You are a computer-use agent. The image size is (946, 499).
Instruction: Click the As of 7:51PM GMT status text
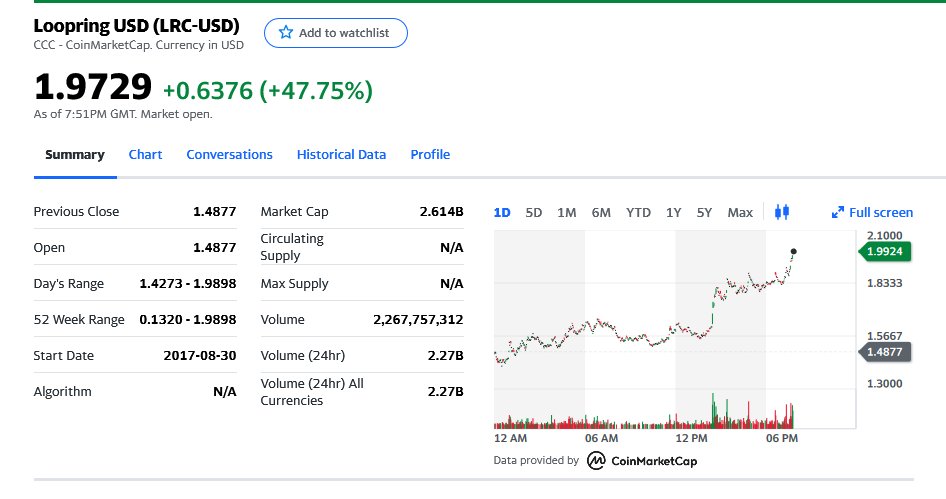coord(123,114)
